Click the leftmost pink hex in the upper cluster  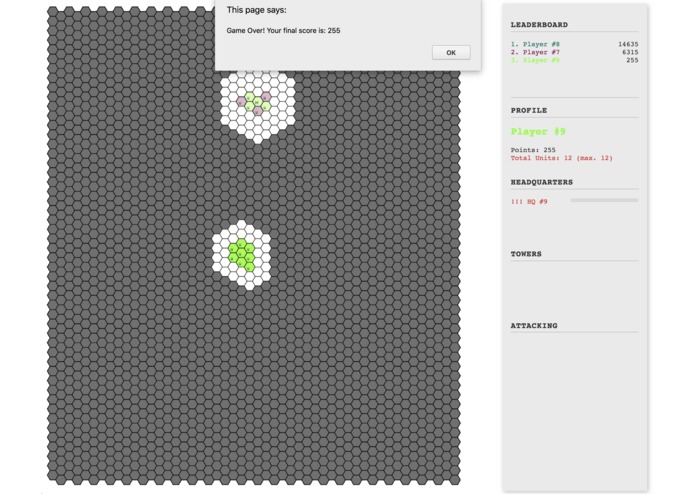click(x=242, y=101)
